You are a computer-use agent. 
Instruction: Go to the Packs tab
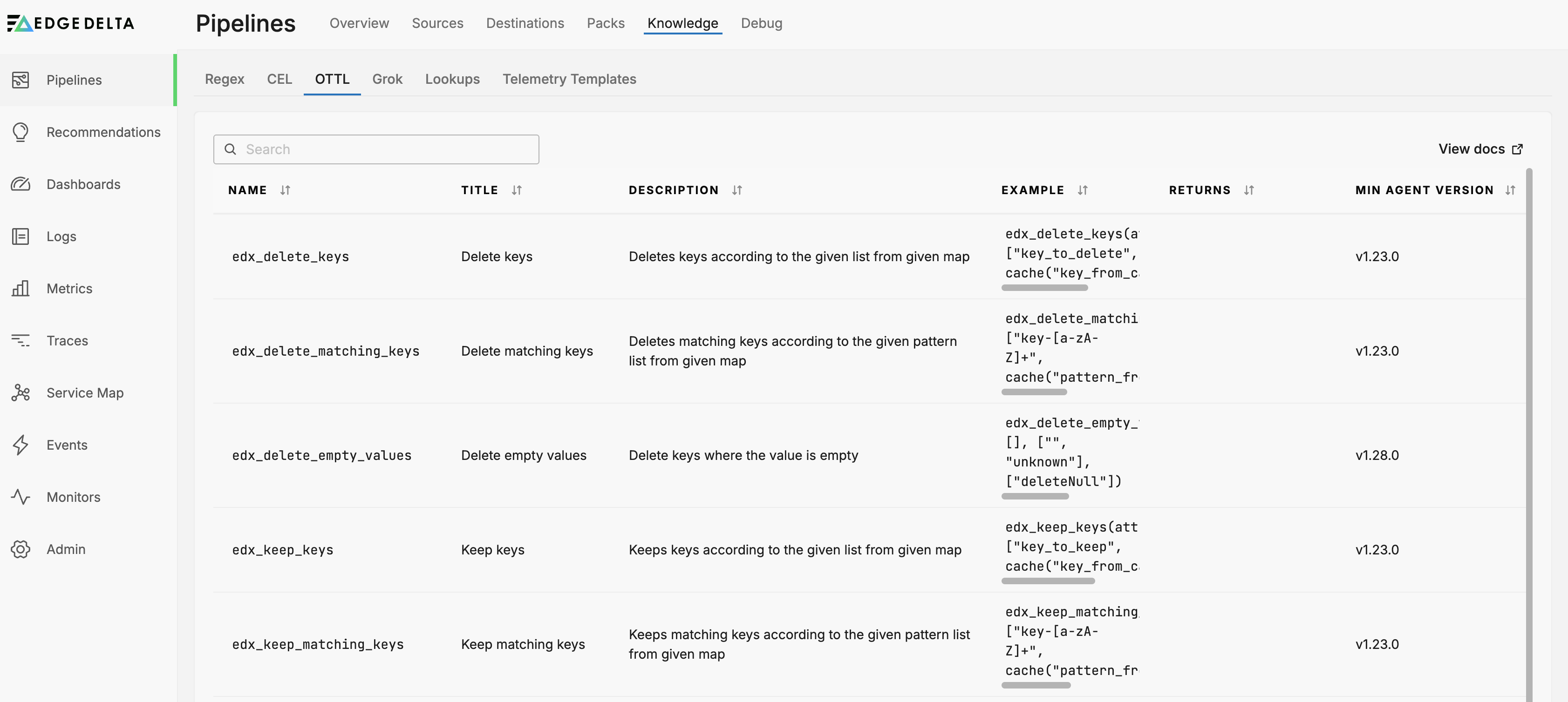click(606, 23)
